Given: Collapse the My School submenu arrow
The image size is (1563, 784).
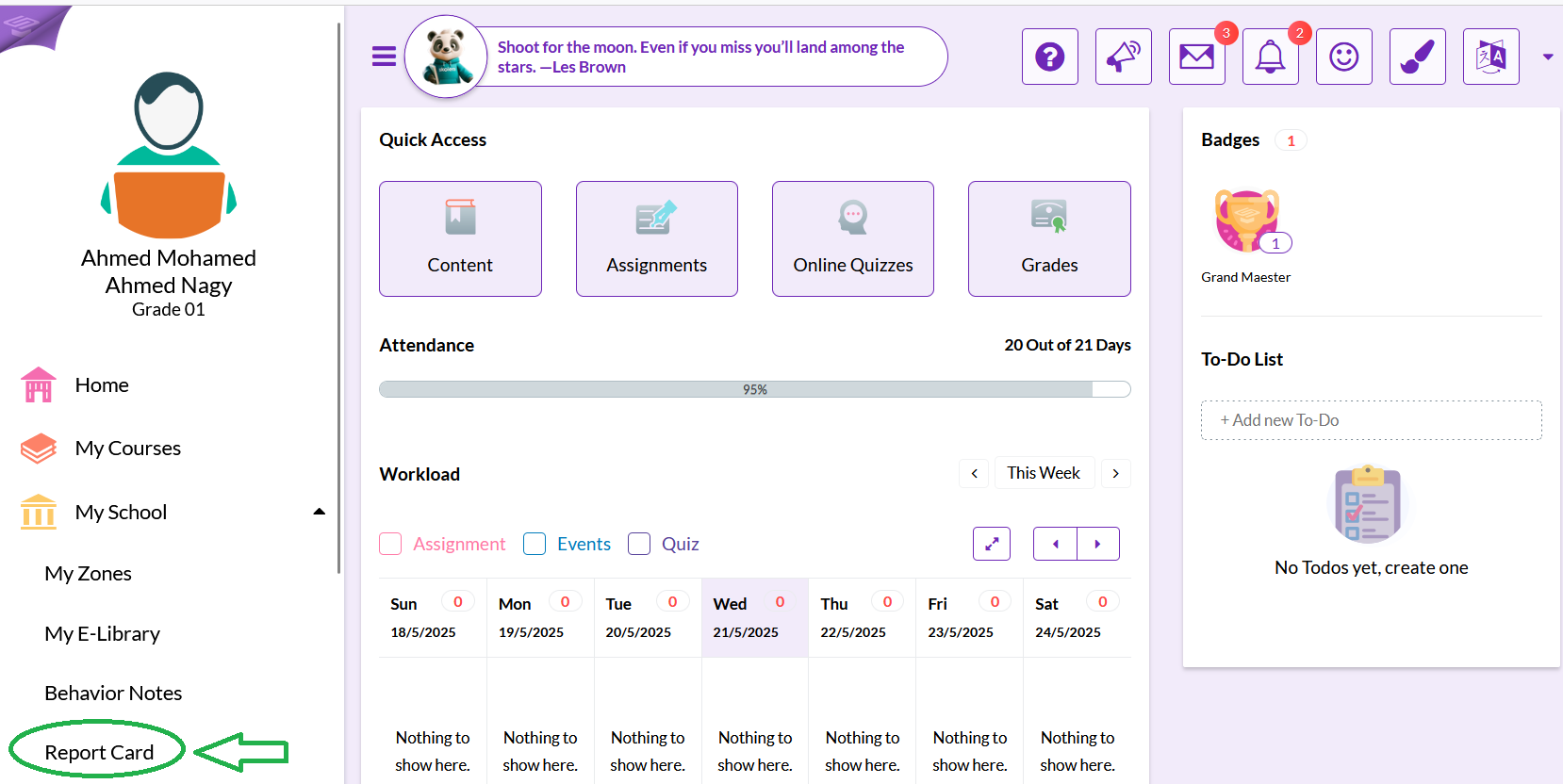Looking at the screenshot, I should coord(319,512).
